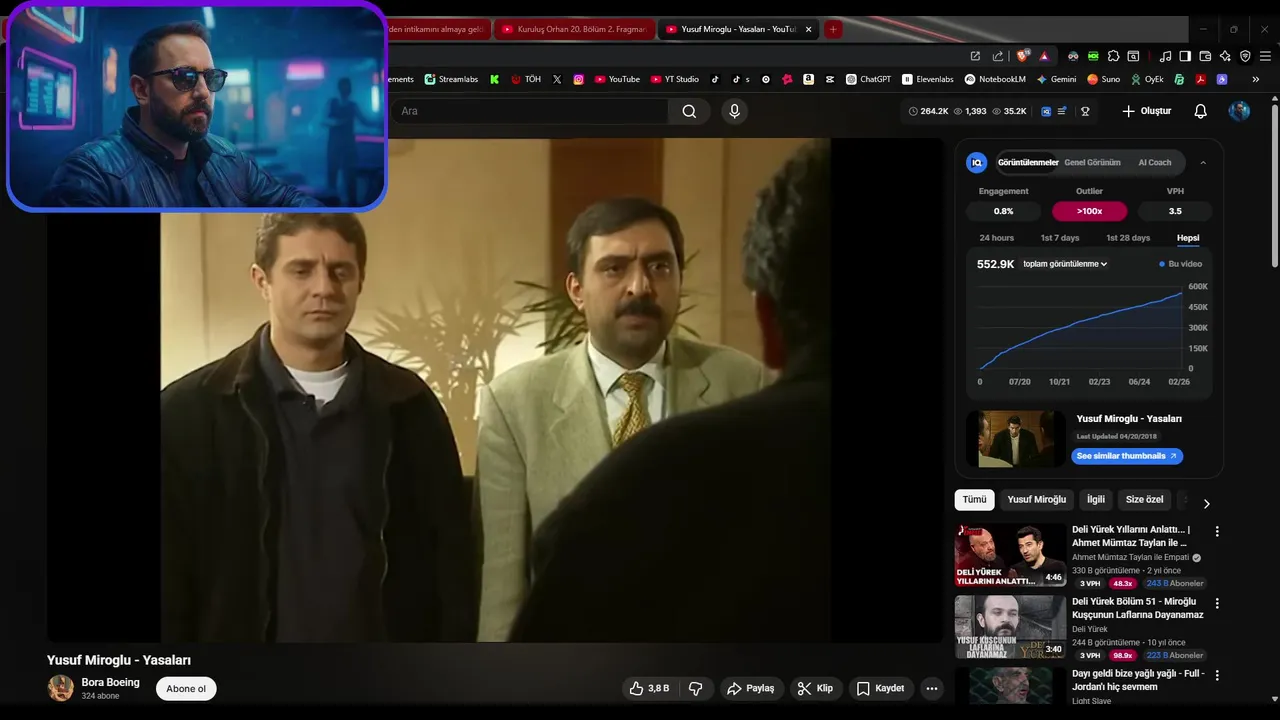Open Streamlabs bookmark

click(x=451, y=79)
